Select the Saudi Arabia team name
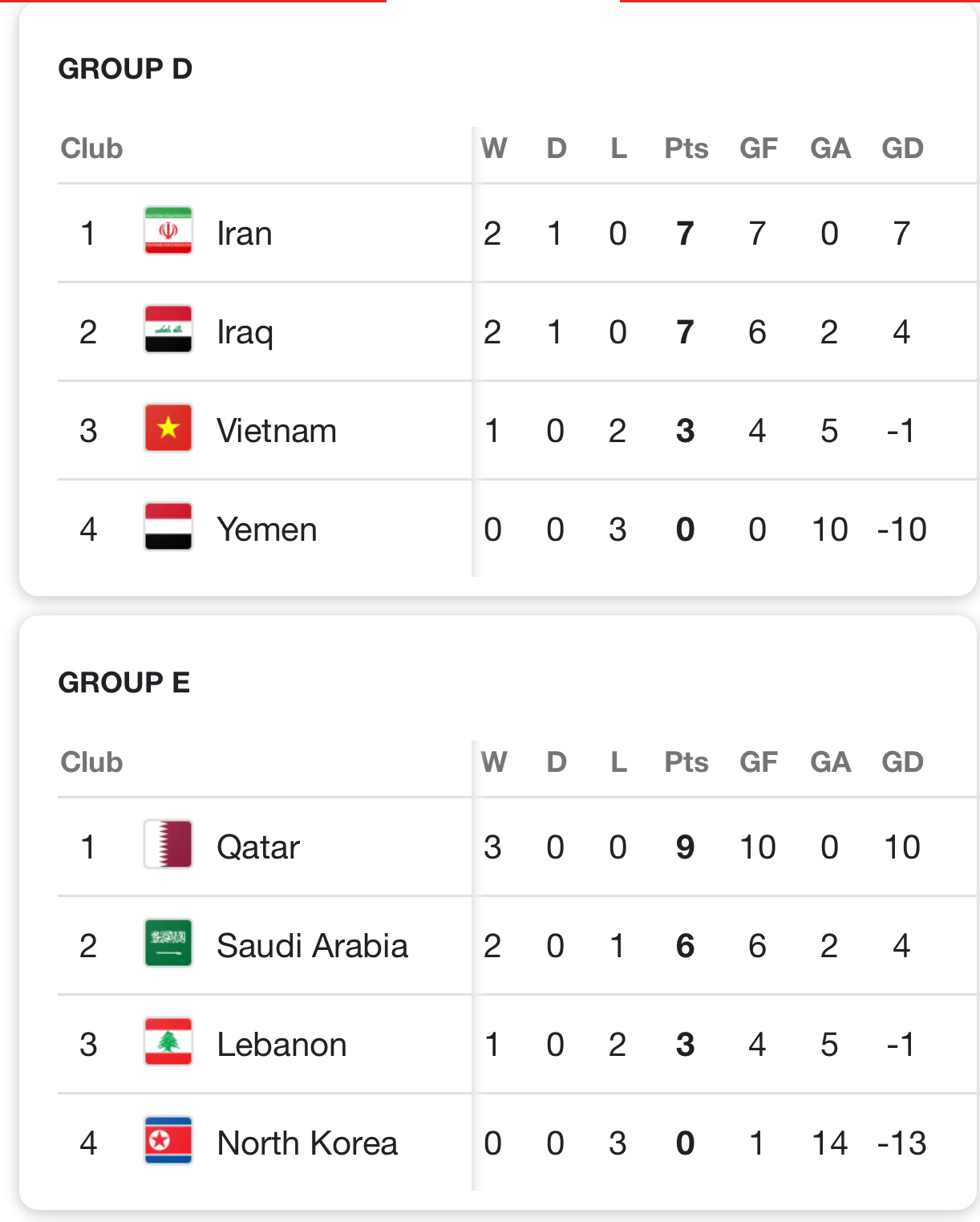 click(x=313, y=946)
